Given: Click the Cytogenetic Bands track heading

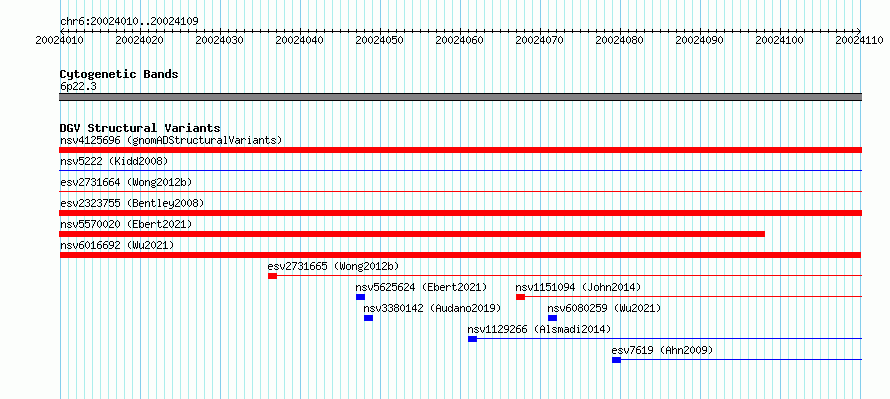Looking at the screenshot, I should [x=119, y=74].
